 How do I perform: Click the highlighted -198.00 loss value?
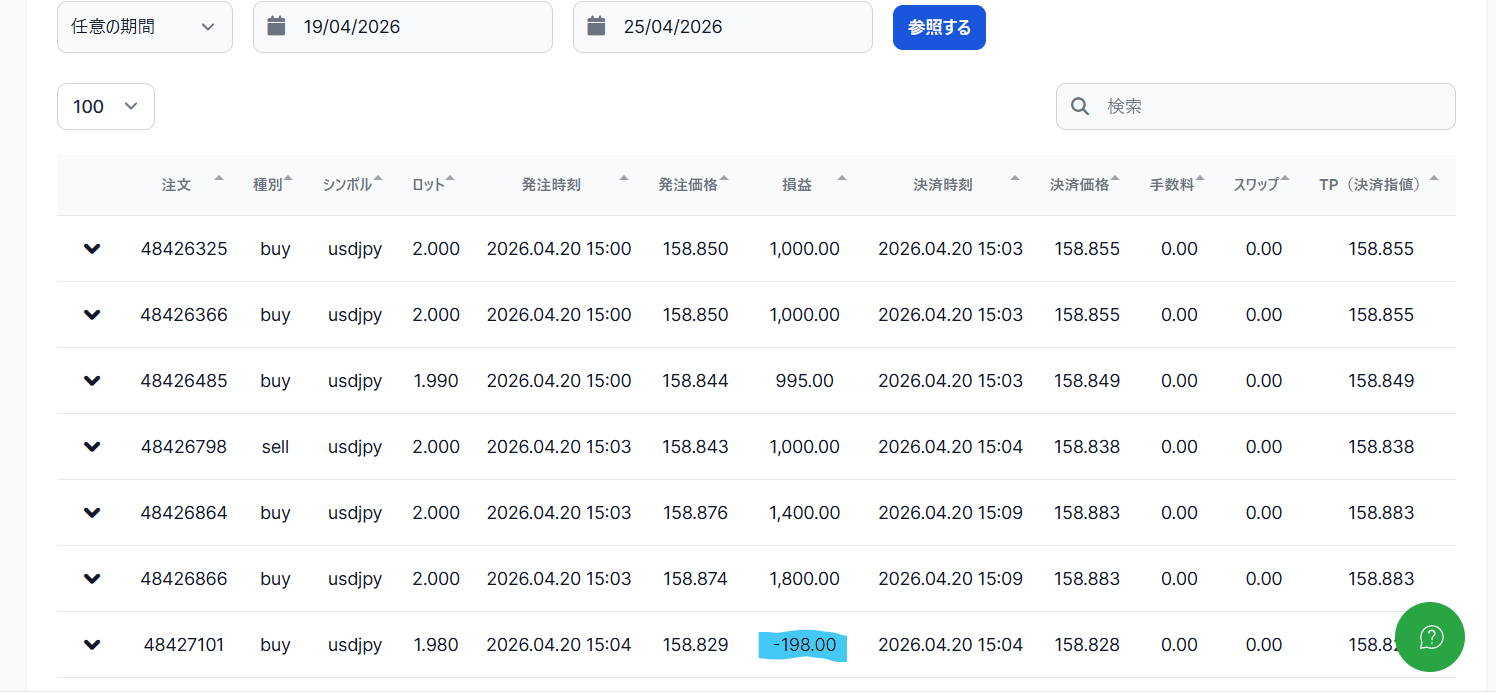click(804, 645)
